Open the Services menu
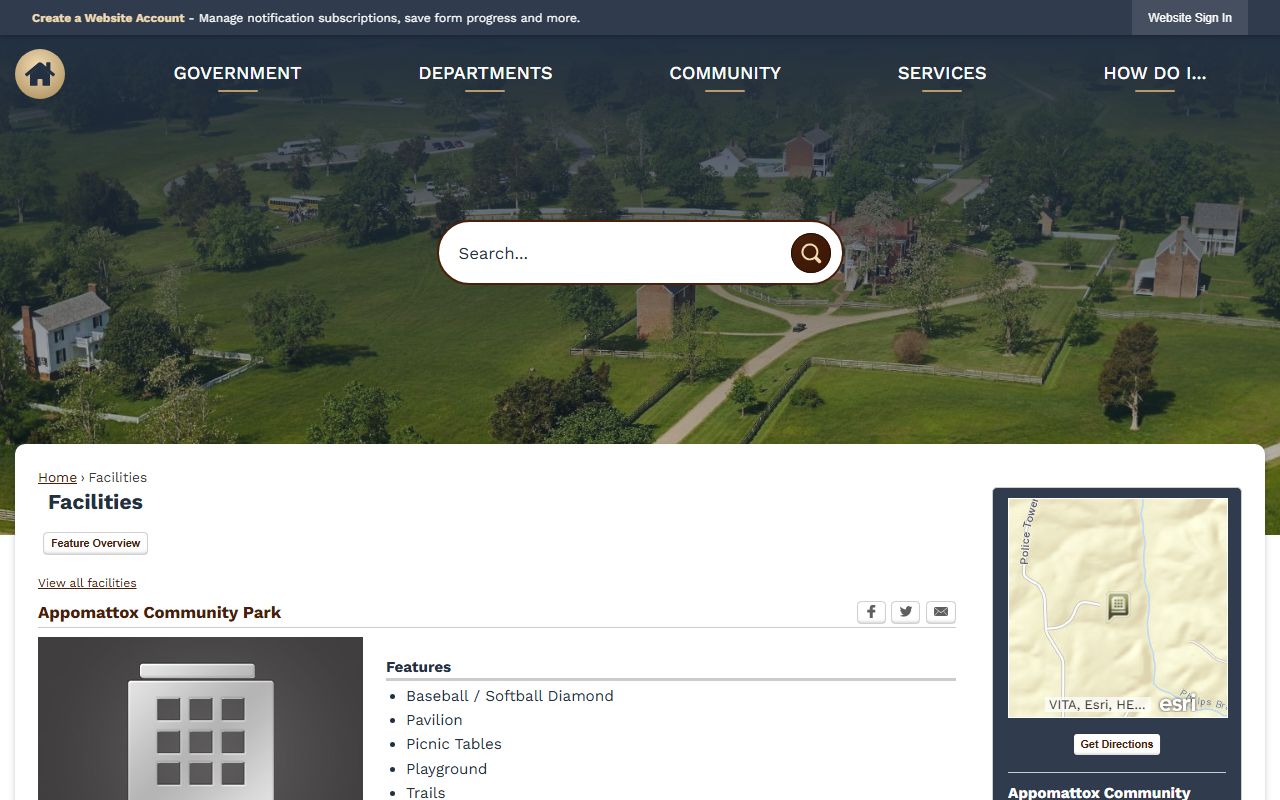The height and width of the screenshot is (800, 1280). click(942, 74)
